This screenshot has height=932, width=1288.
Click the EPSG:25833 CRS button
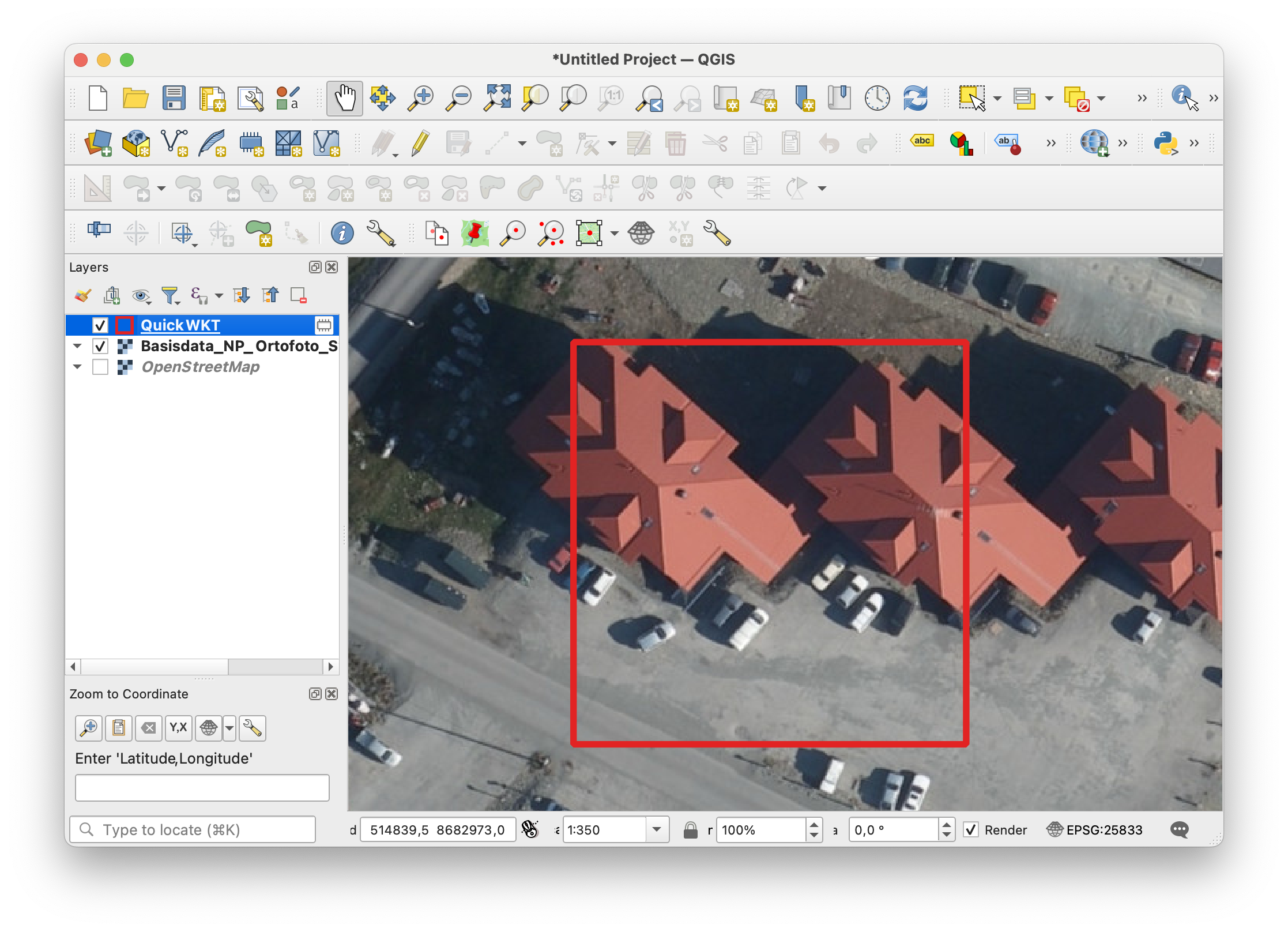pos(1094,830)
